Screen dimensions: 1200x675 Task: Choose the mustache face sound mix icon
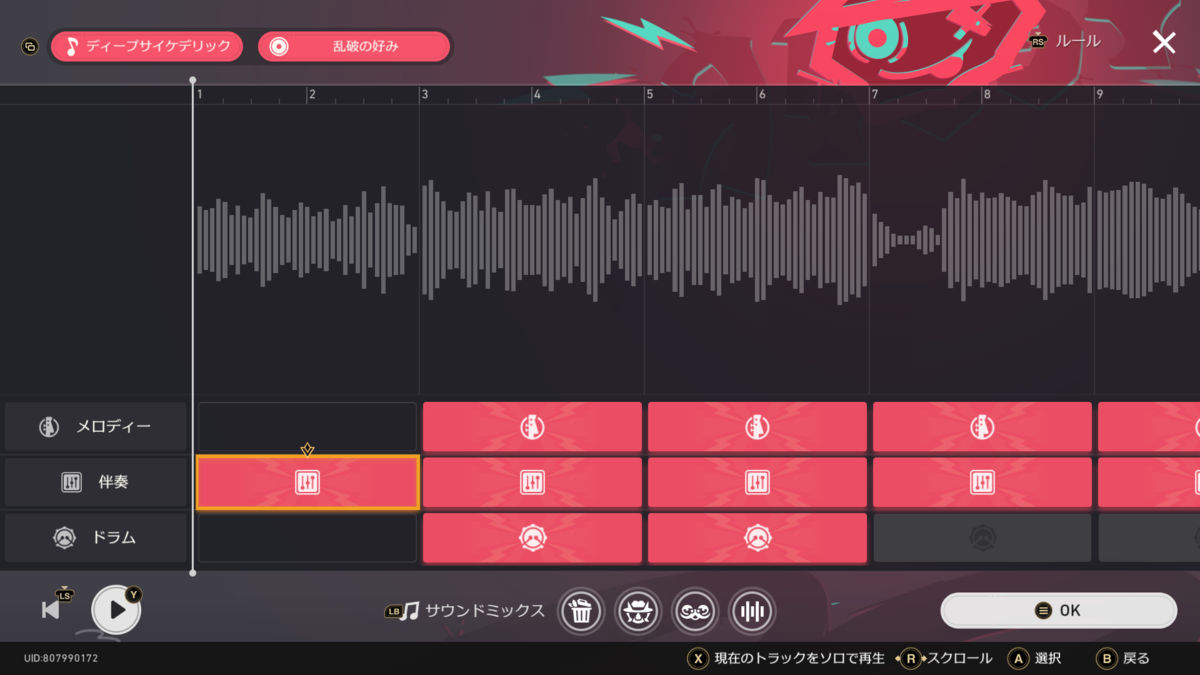click(695, 611)
